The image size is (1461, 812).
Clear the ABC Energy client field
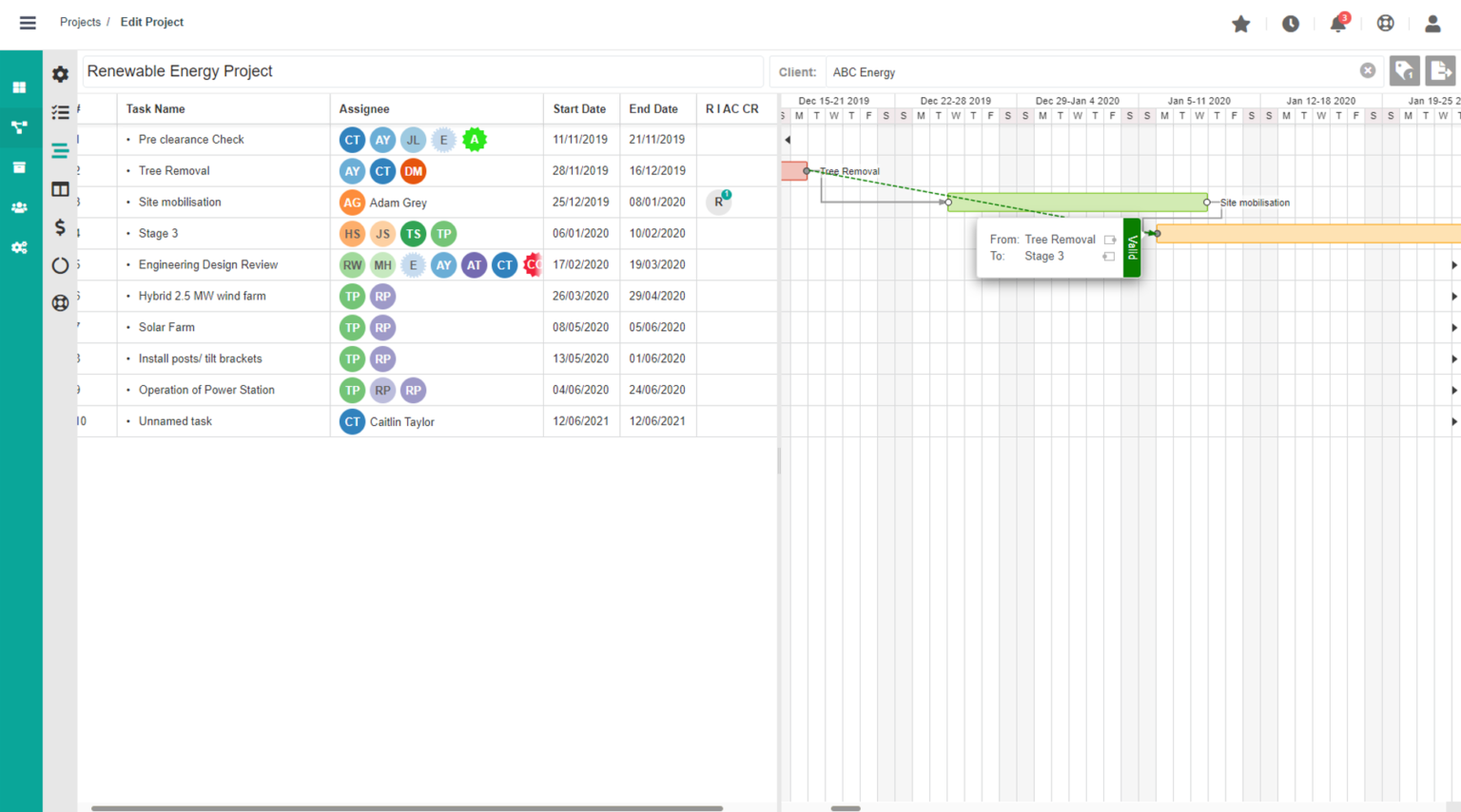tap(1368, 69)
